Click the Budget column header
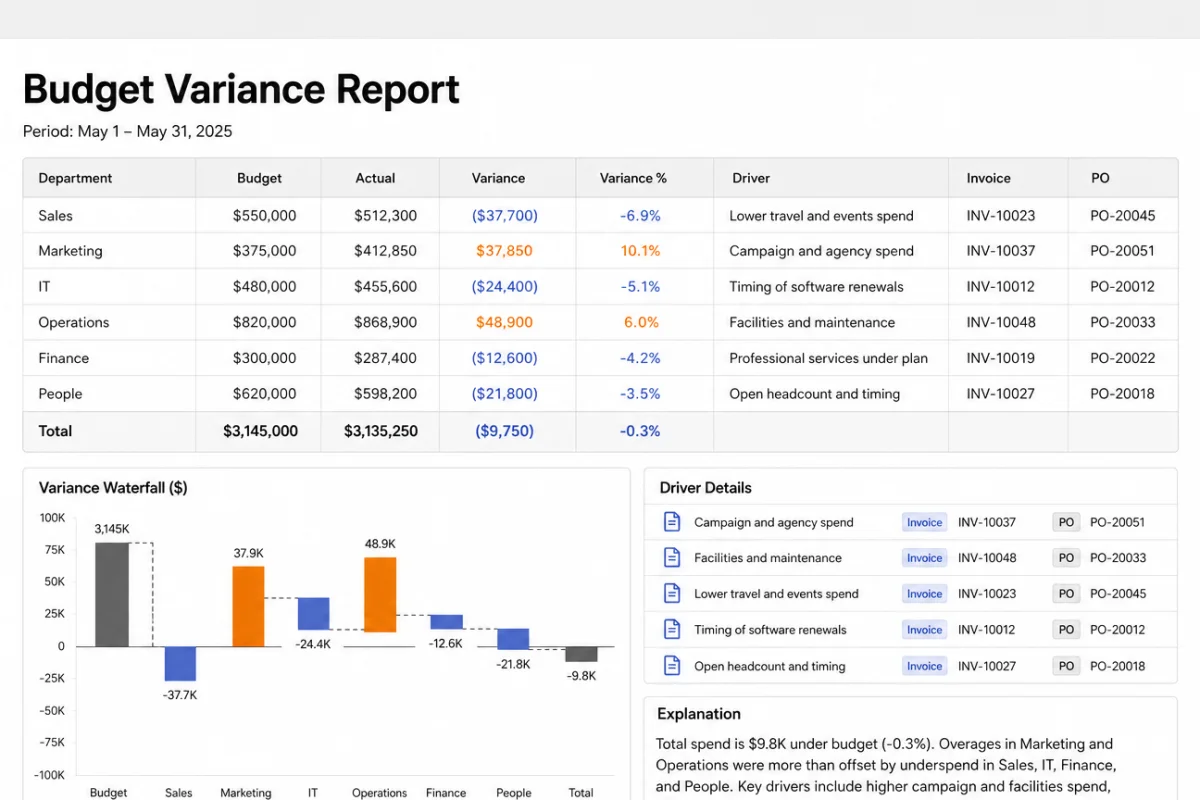The height and width of the screenshot is (800, 1200). (259, 178)
